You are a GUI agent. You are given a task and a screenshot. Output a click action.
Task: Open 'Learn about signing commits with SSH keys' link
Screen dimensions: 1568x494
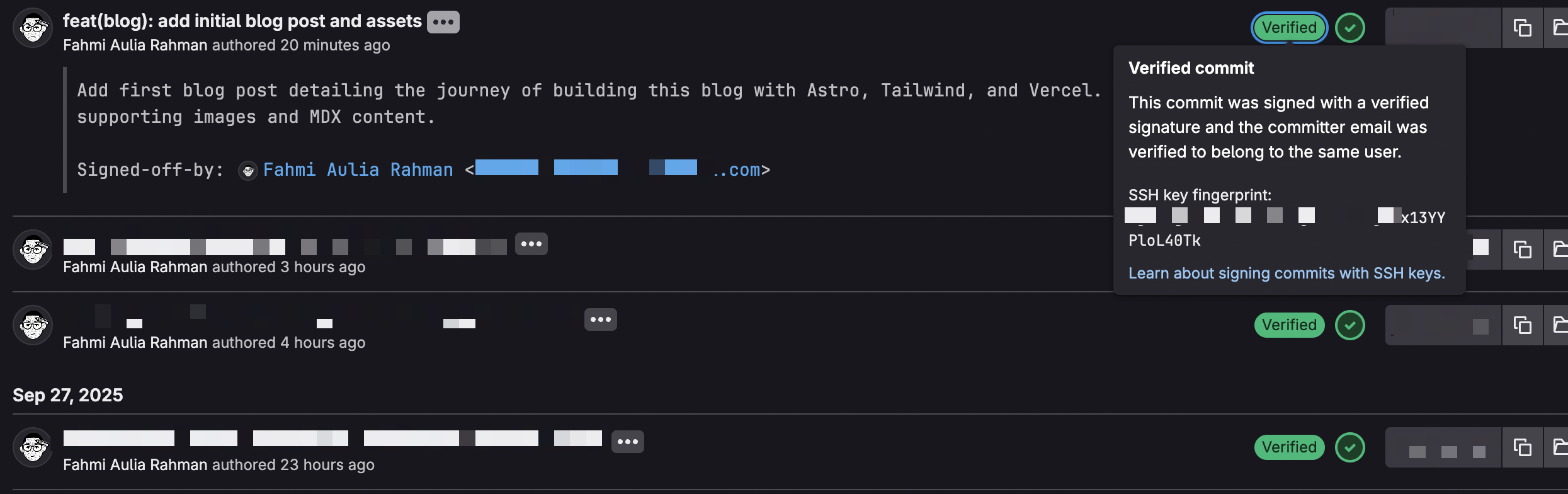pos(1286,273)
